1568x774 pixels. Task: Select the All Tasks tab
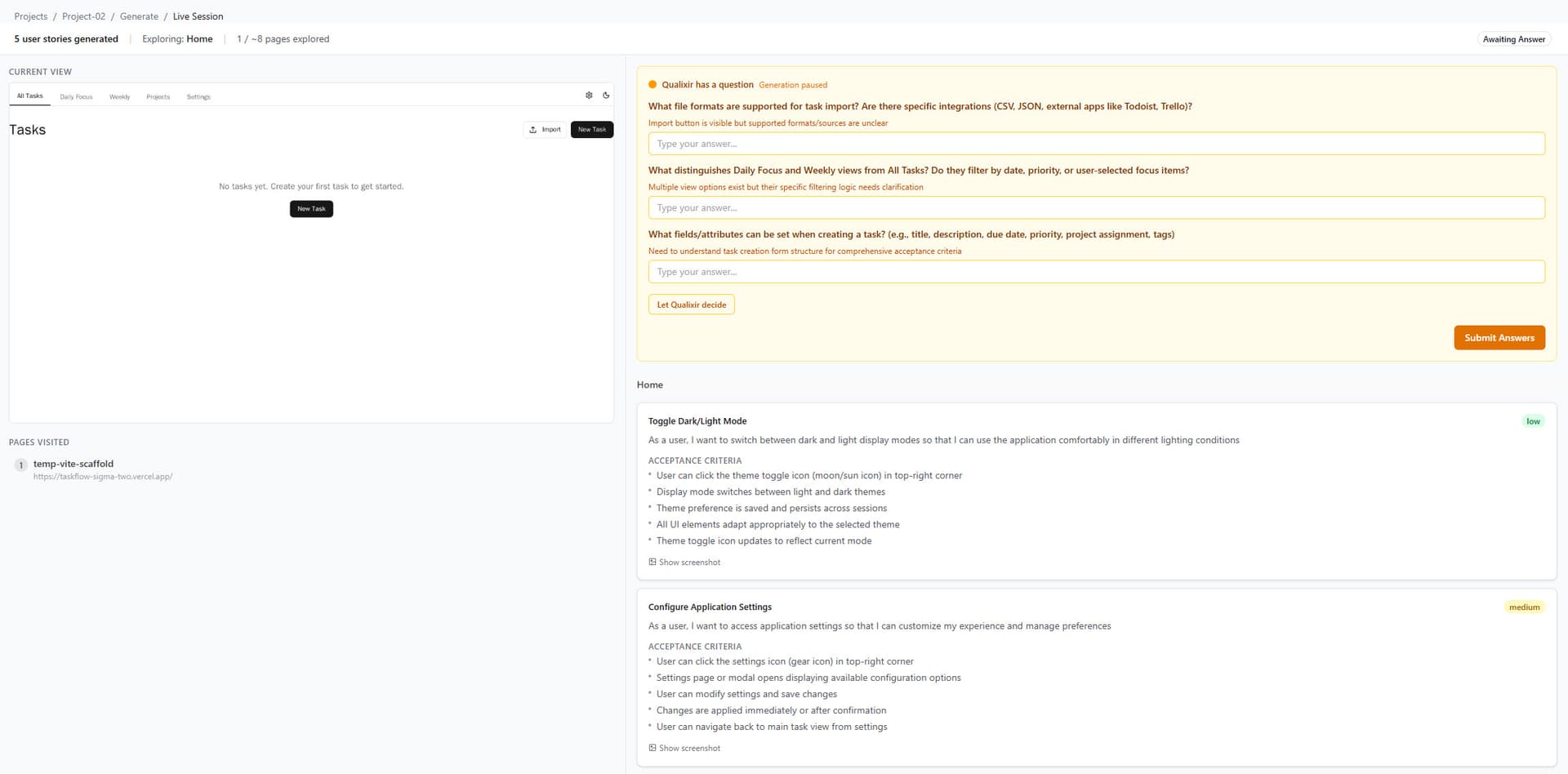coord(29,96)
